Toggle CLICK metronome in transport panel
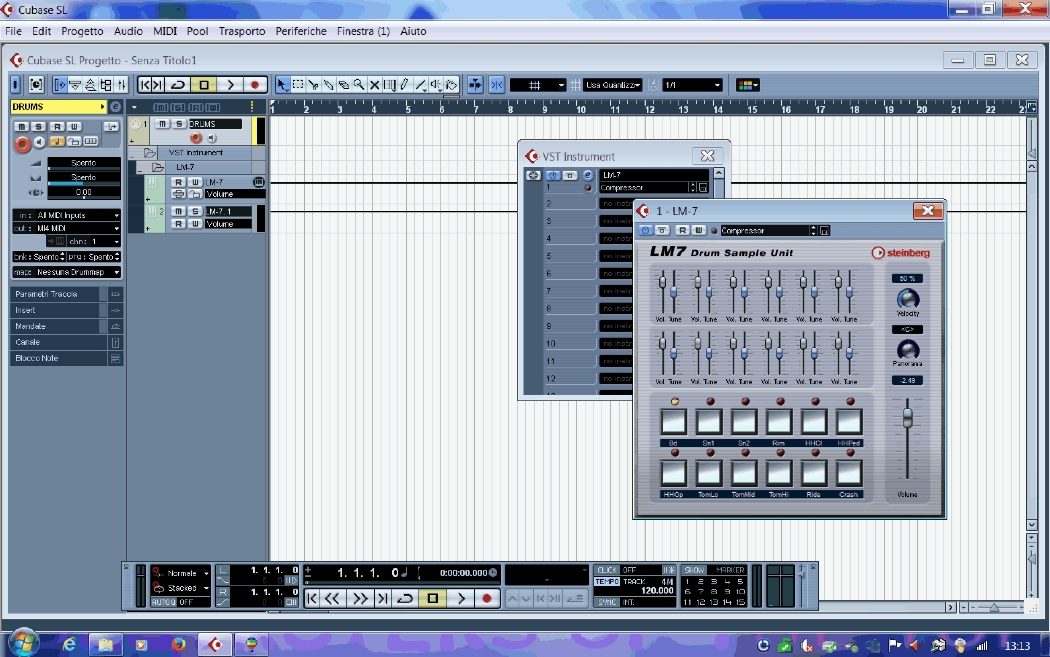Screen dimensions: 1050x657 (607, 570)
